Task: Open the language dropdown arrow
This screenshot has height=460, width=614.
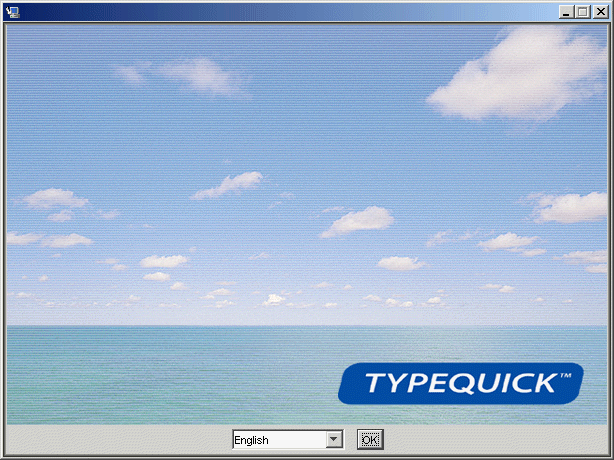Action: 334,439
